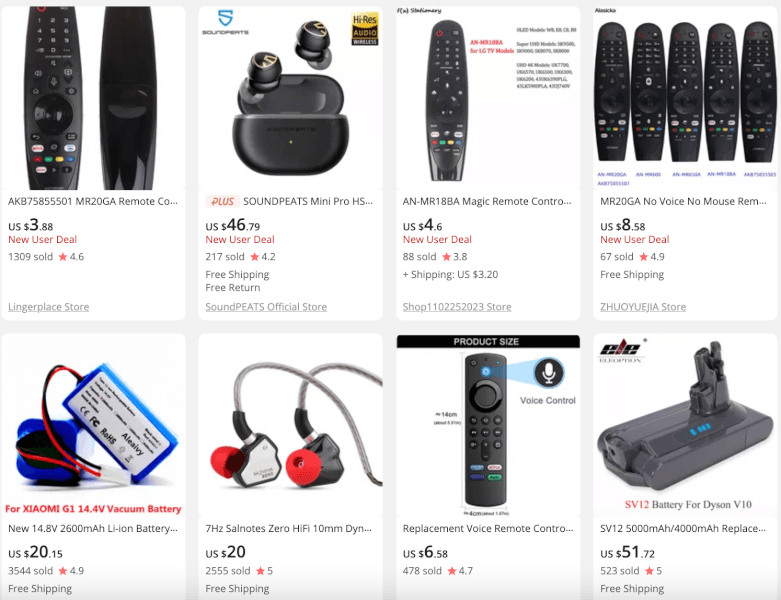Click the PLUS badge on SOUNDPEATS listing

coord(222,201)
